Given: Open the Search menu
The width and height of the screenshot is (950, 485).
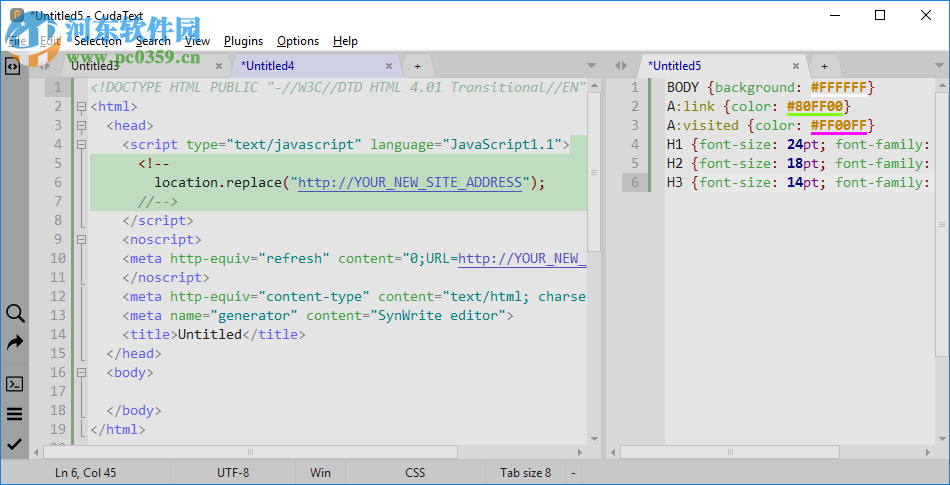Looking at the screenshot, I should (x=153, y=41).
